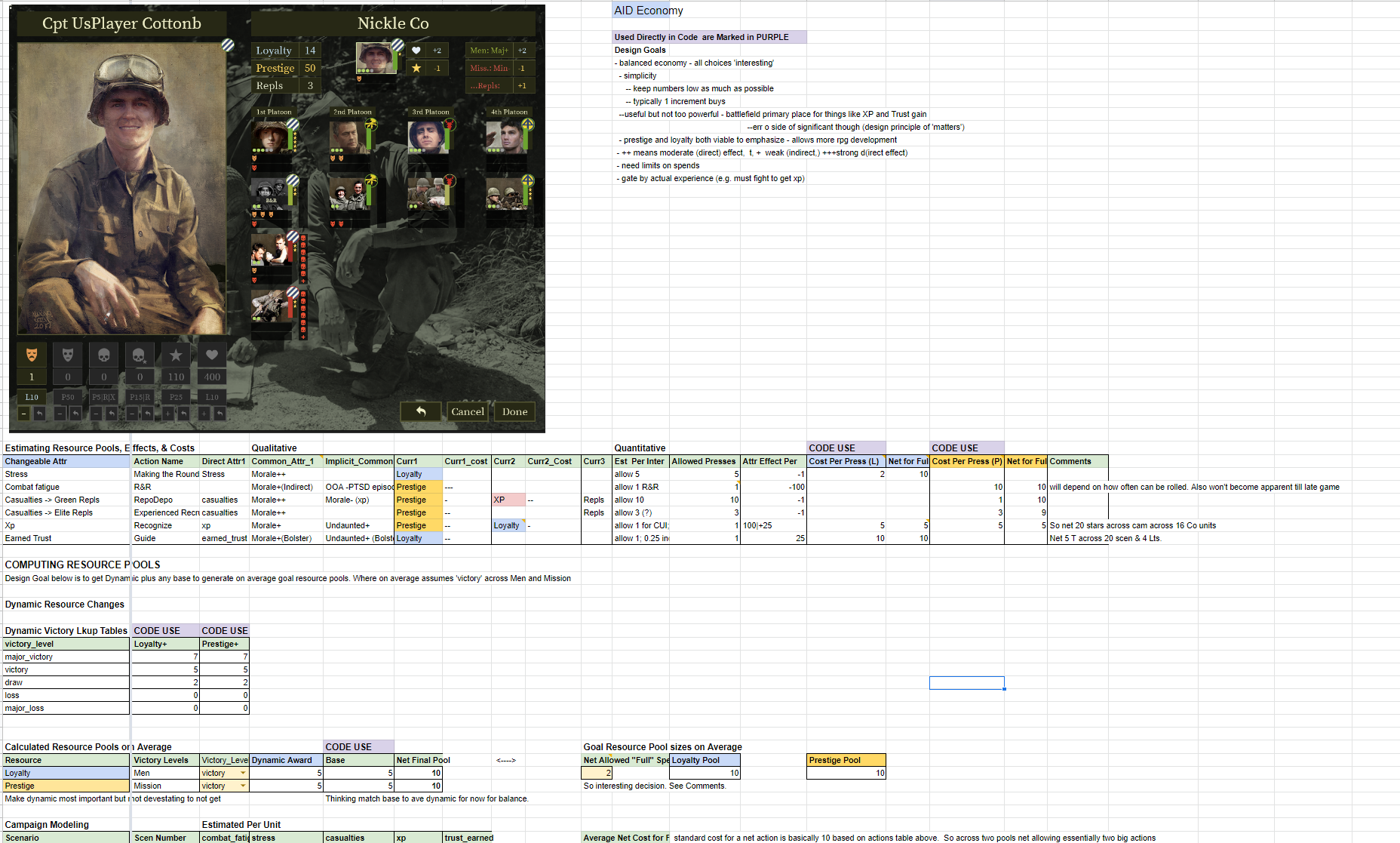Image resolution: width=1400 pixels, height=843 pixels.
Task: Select the Dynamic Award header cell
Action: point(287,760)
